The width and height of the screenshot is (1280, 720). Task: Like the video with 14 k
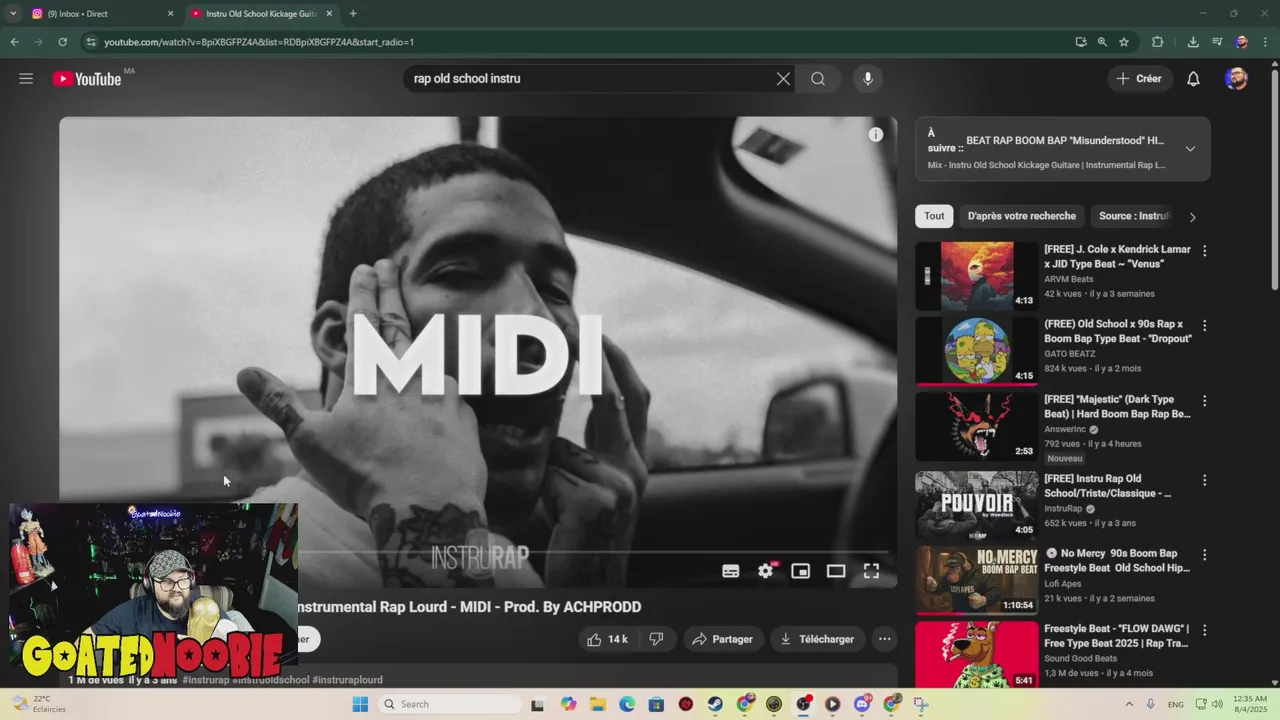608,639
